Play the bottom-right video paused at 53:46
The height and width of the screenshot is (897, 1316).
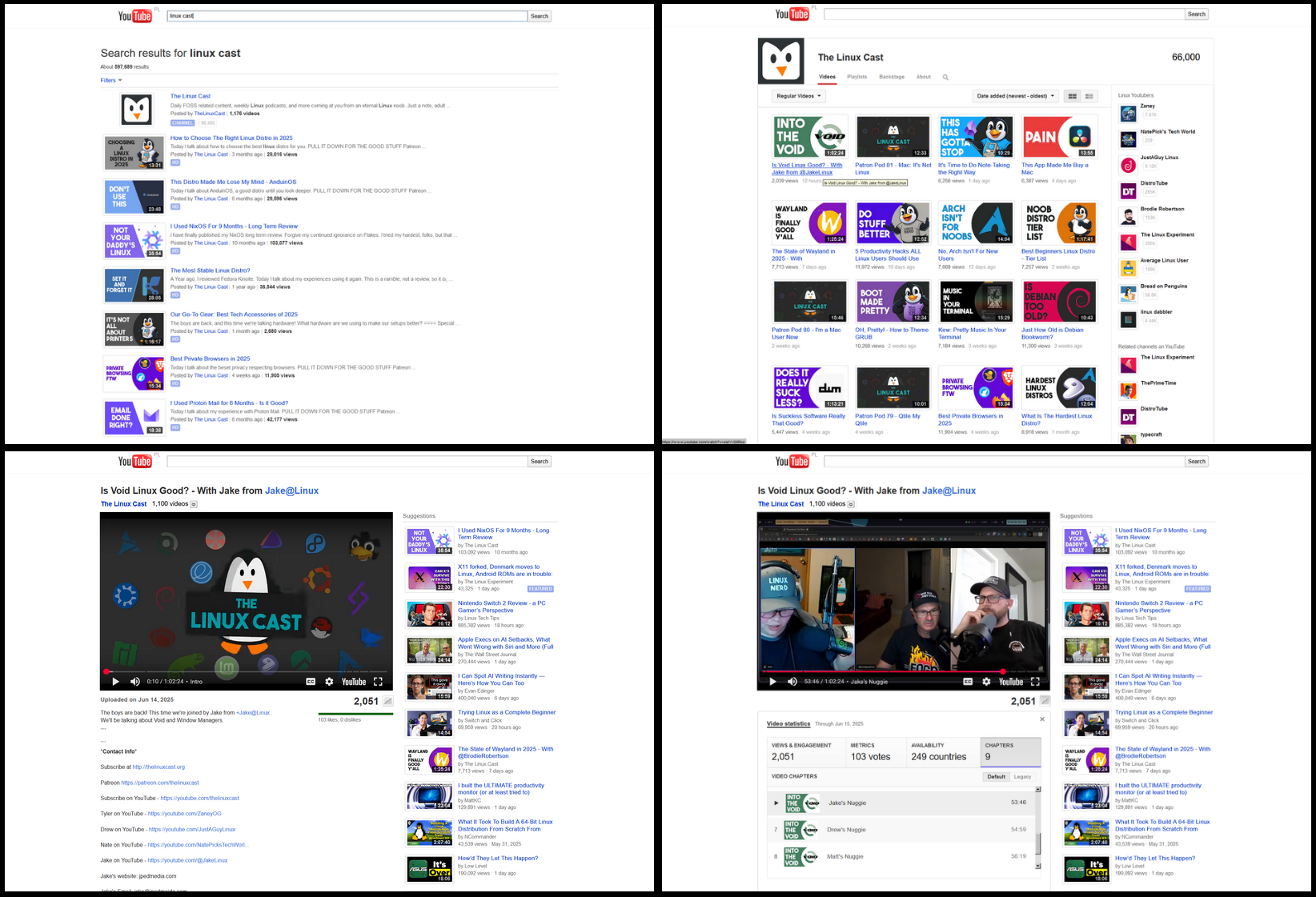pyautogui.click(x=772, y=682)
